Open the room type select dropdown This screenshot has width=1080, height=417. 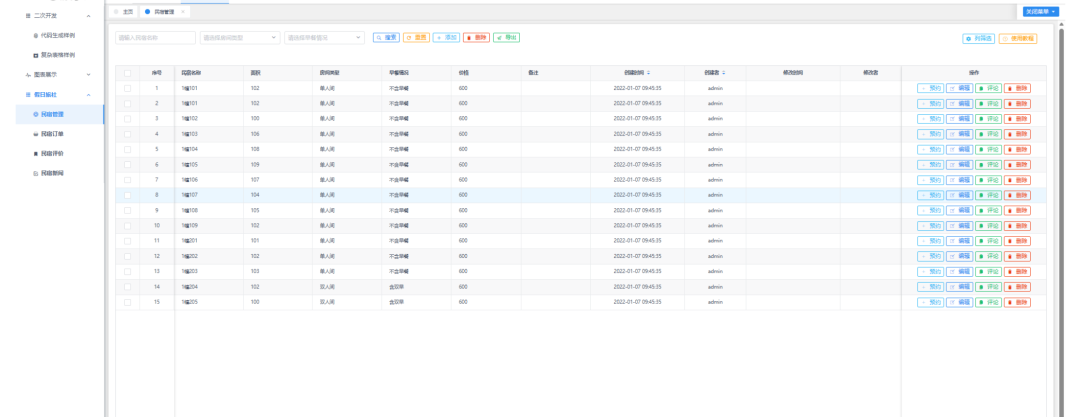(x=240, y=37)
